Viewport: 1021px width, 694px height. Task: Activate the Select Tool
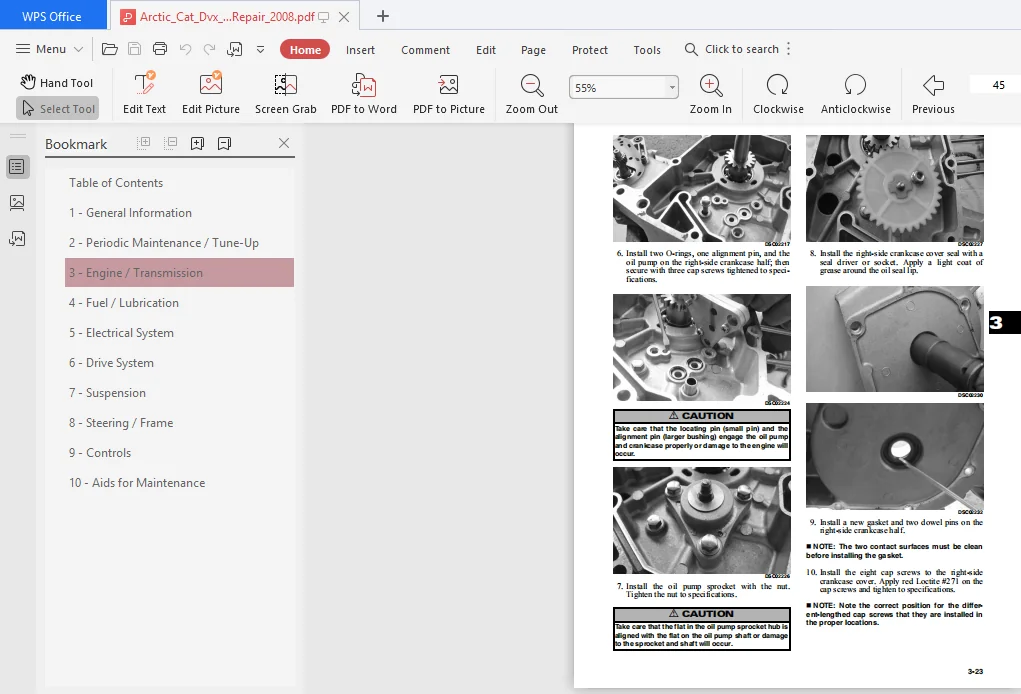click(57, 109)
